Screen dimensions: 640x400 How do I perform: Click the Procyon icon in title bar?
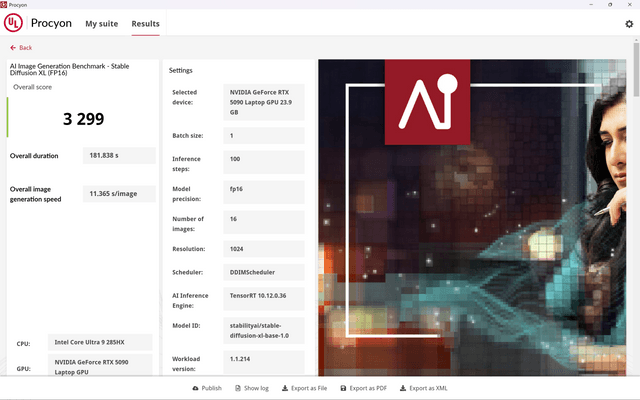[4, 4]
